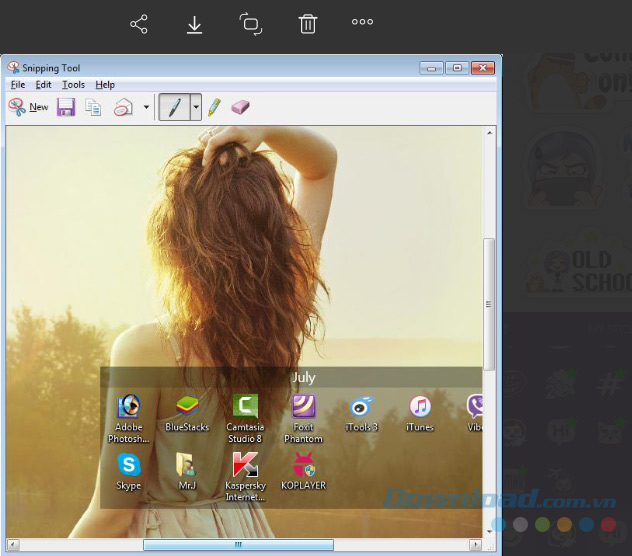Open the Tools menu
Screen dimensions: 632x556
[74, 85]
